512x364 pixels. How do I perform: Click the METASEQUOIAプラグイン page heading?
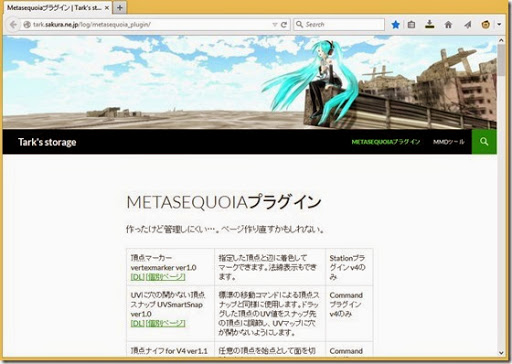224,202
